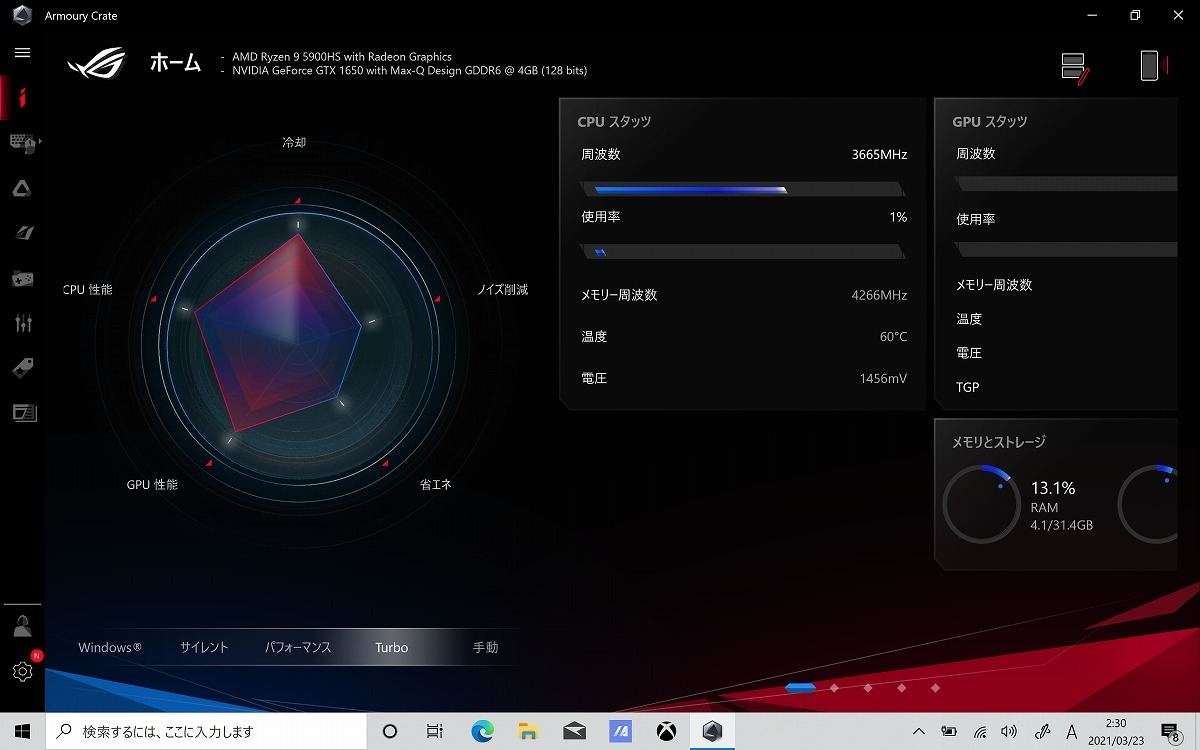
Task: Show hidden system tray icons
Action: point(920,731)
